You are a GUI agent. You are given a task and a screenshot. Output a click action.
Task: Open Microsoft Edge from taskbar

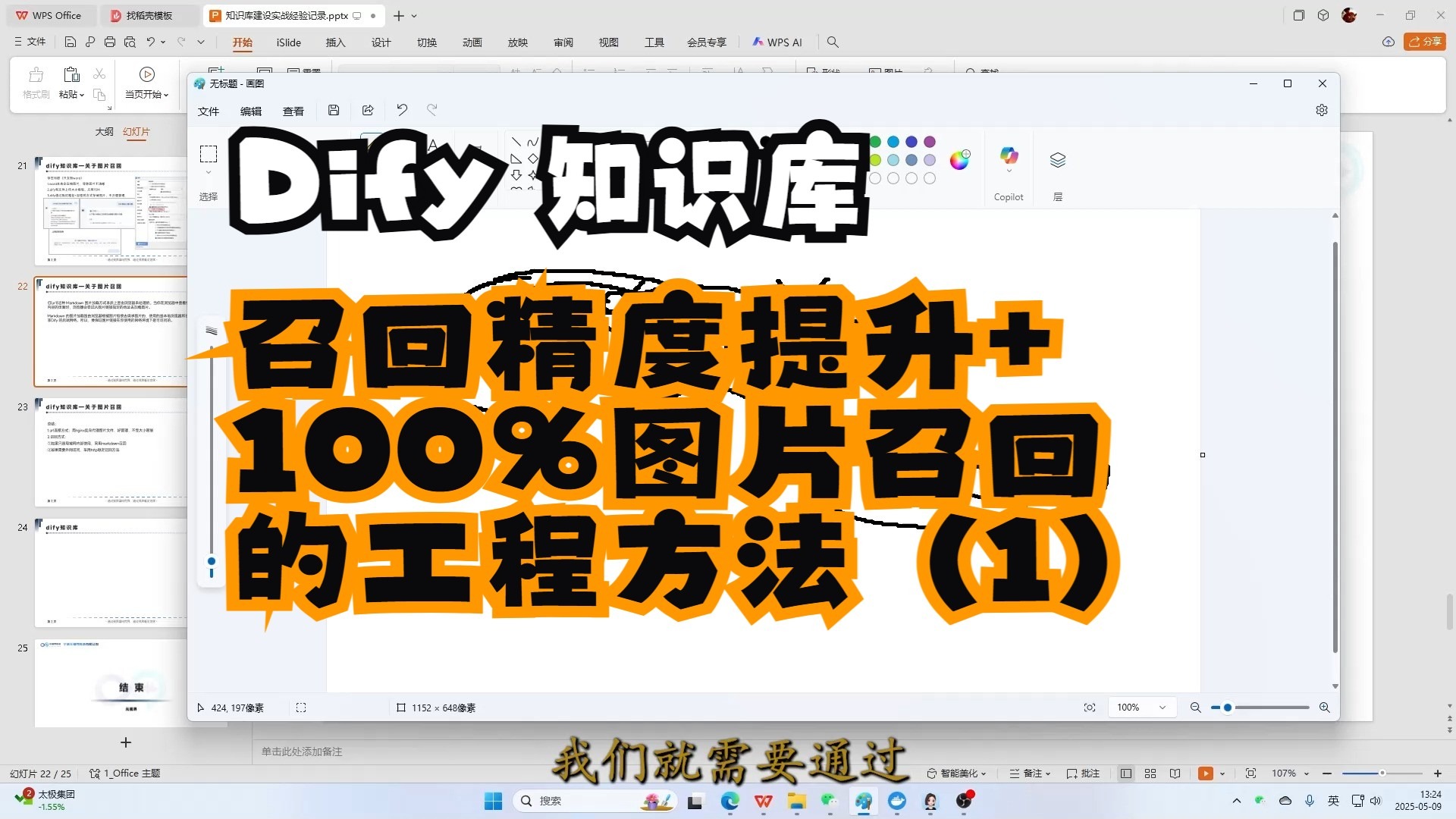(730, 801)
